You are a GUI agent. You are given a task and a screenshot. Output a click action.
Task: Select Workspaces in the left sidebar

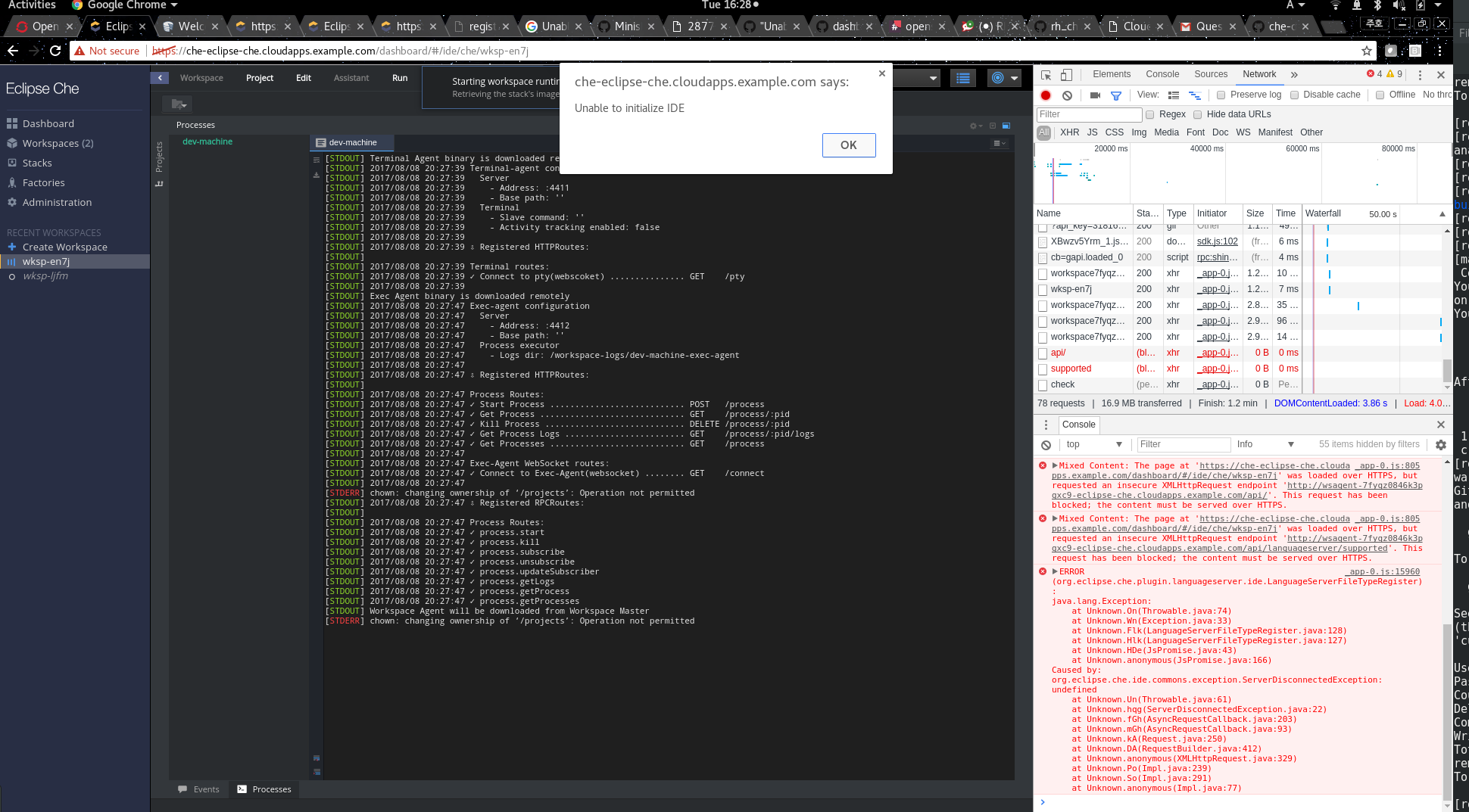(x=57, y=143)
